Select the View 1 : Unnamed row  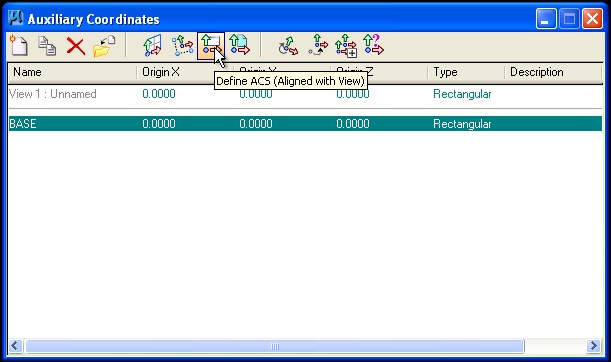(x=305, y=94)
